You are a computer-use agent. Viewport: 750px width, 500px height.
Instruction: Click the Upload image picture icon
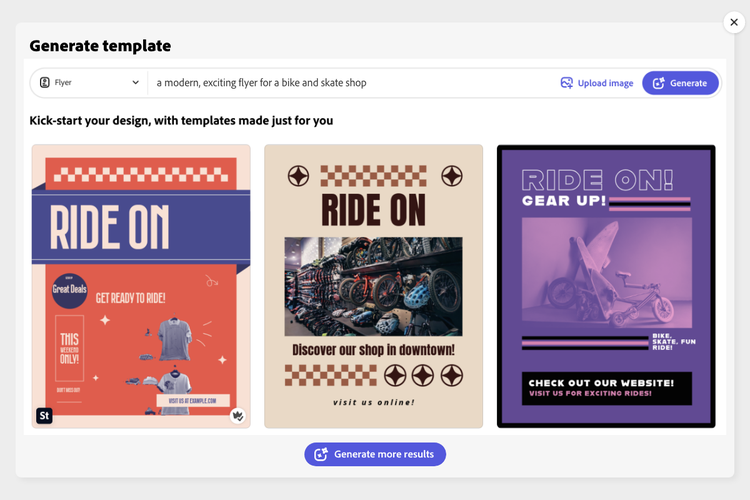tap(566, 83)
